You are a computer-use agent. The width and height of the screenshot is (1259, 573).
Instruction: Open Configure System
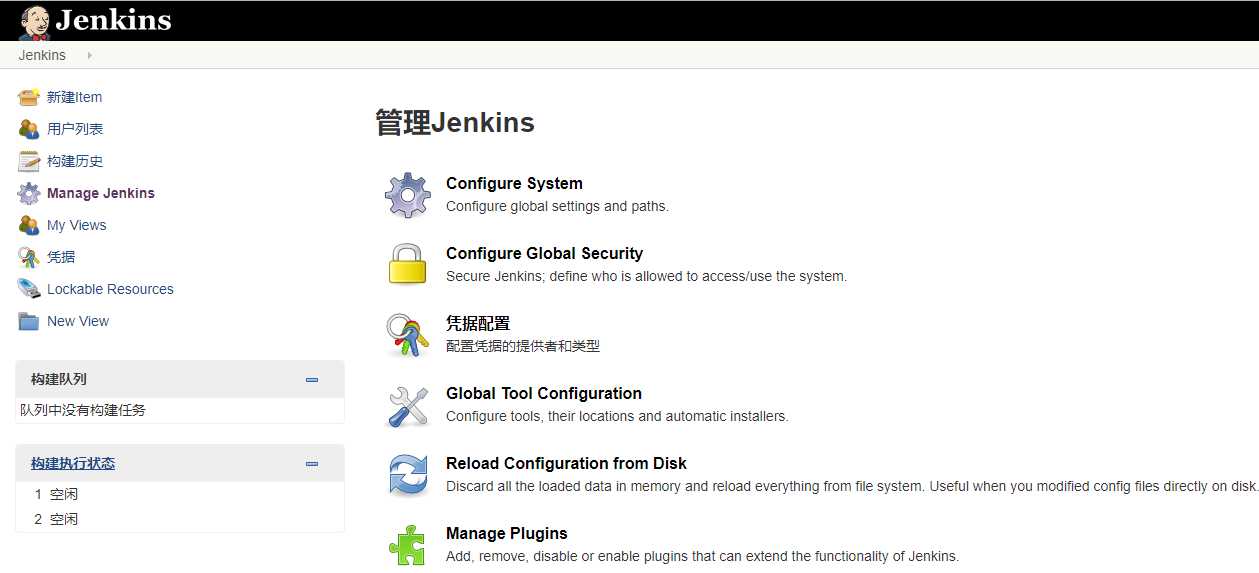(x=514, y=183)
